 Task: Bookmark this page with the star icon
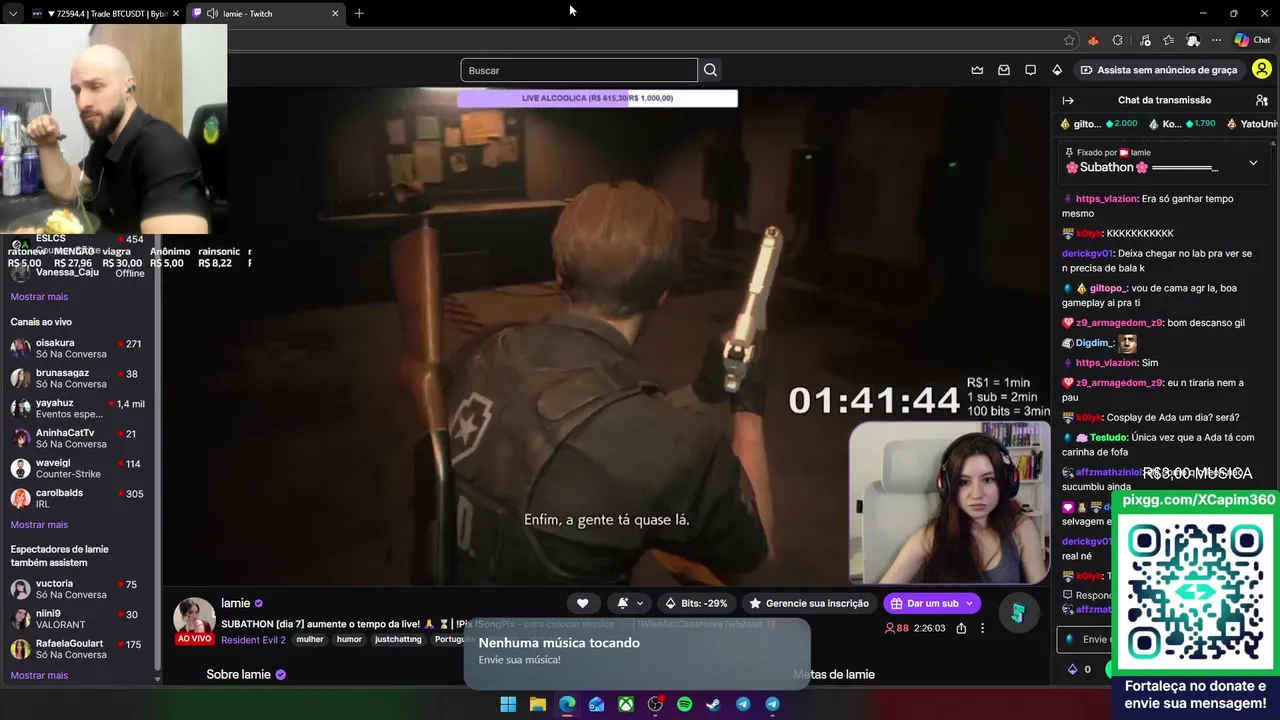pos(1069,40)
